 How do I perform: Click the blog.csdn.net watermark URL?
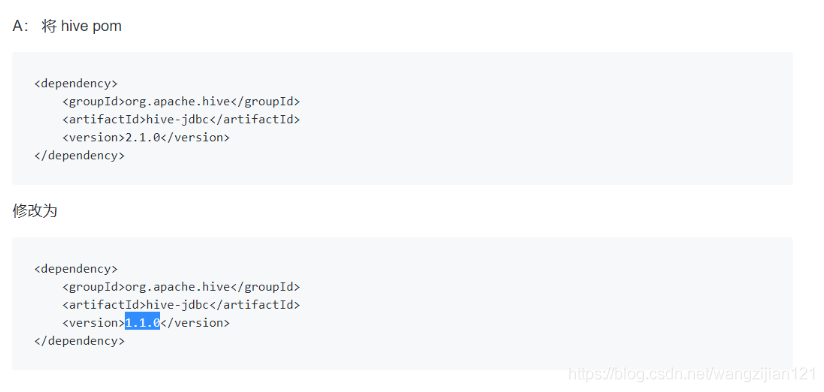[x=693, y=374]
